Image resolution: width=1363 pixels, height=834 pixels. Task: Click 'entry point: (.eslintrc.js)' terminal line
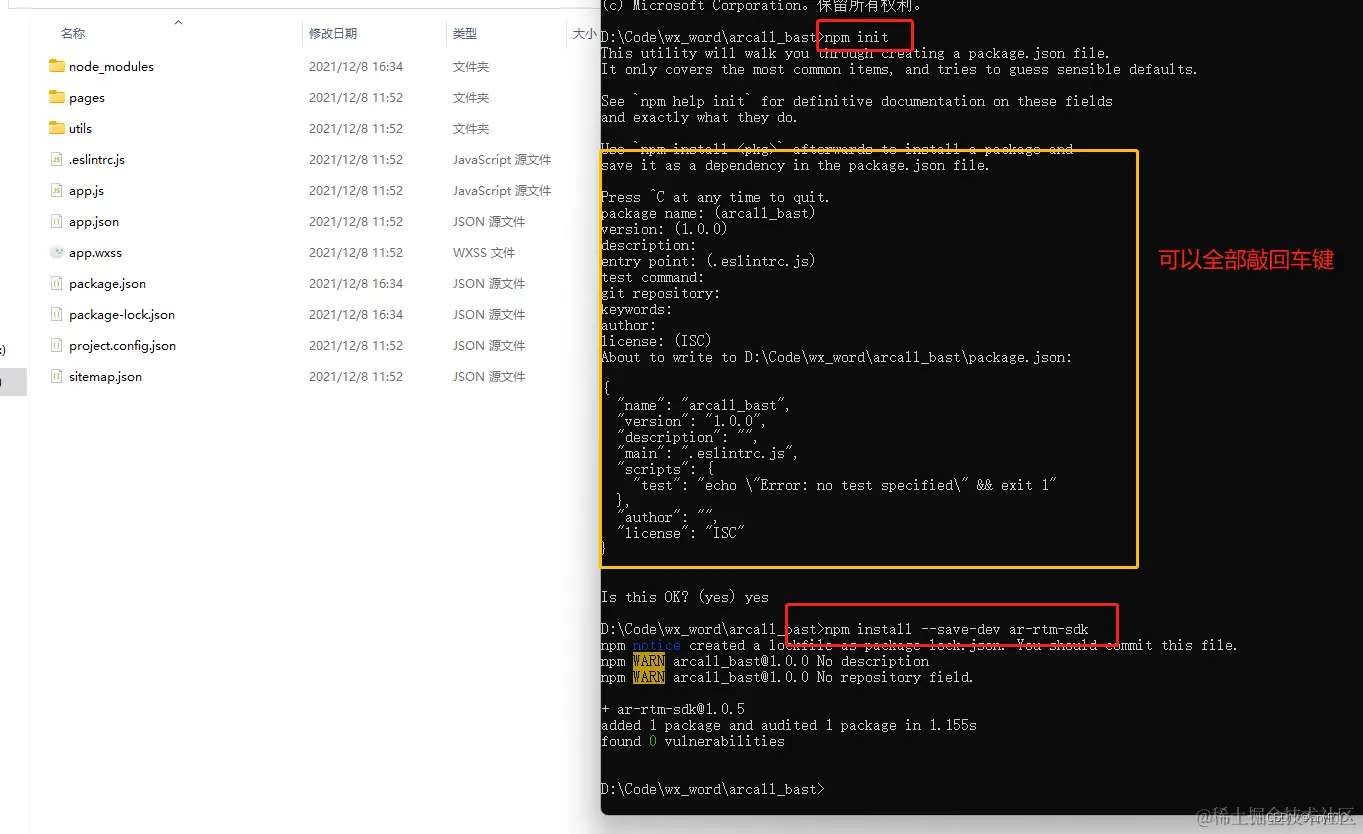(x=709, y=261)
